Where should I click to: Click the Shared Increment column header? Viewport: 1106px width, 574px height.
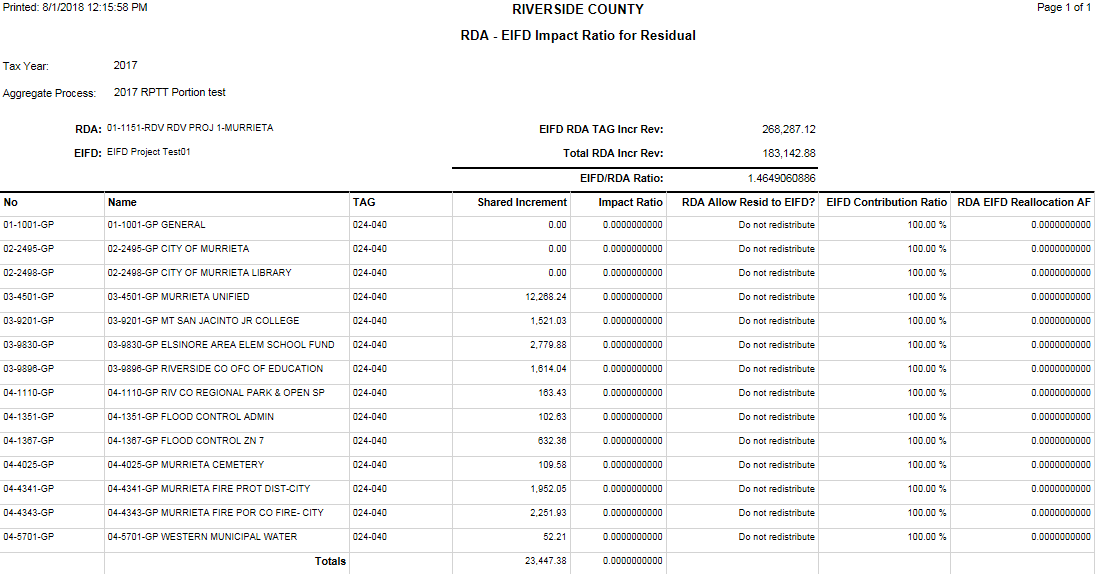click(522, 202)
